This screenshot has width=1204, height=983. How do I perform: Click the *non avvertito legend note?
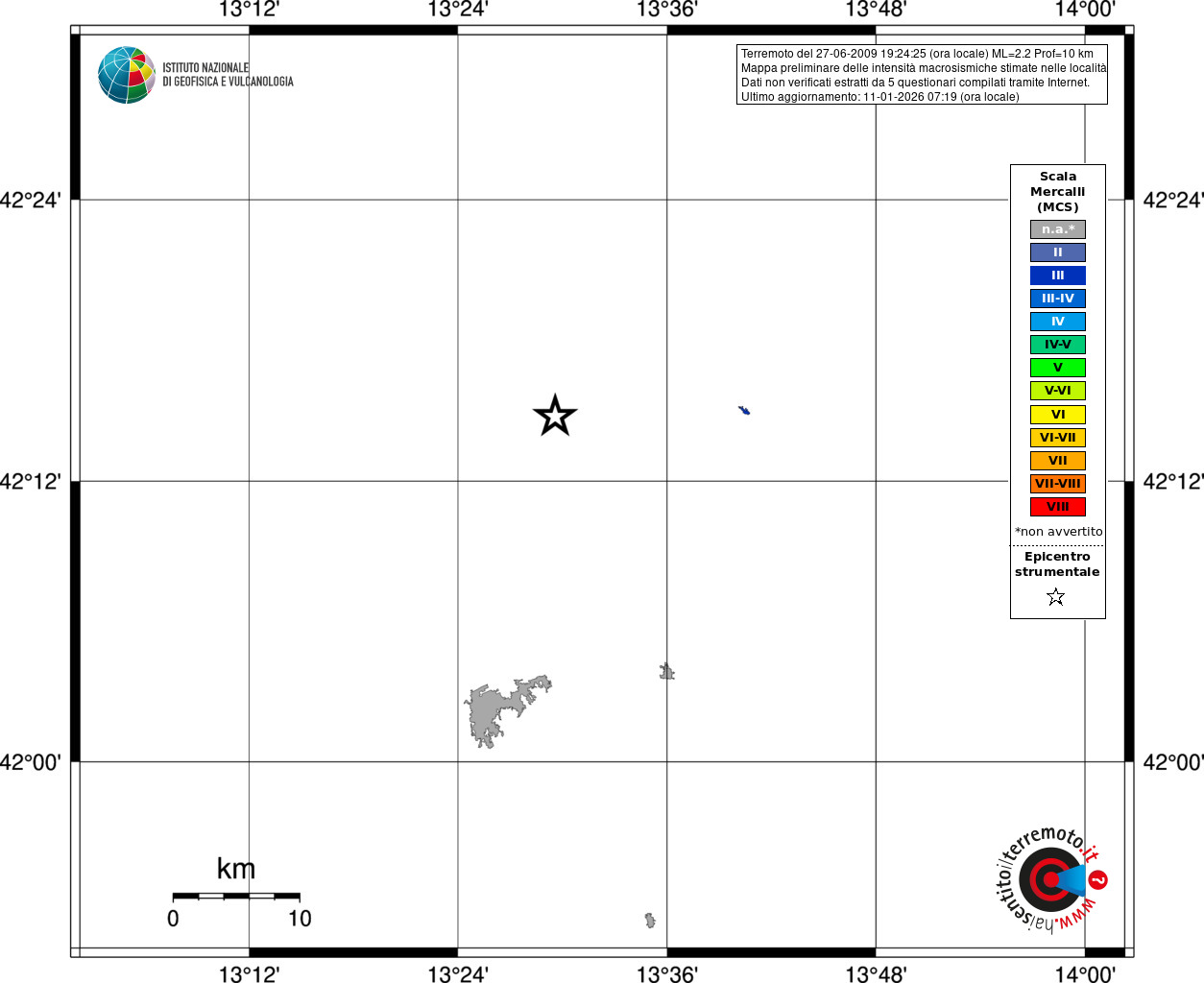pos(1059,532)
